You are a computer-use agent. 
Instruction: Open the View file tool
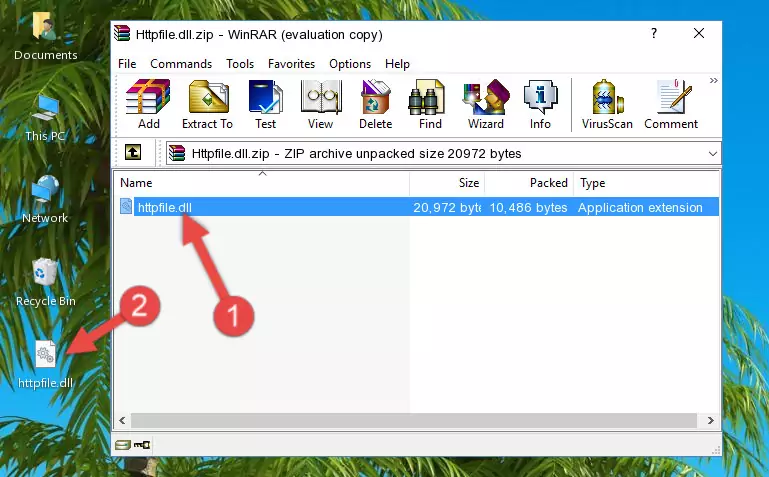click(x=321, y=104)
